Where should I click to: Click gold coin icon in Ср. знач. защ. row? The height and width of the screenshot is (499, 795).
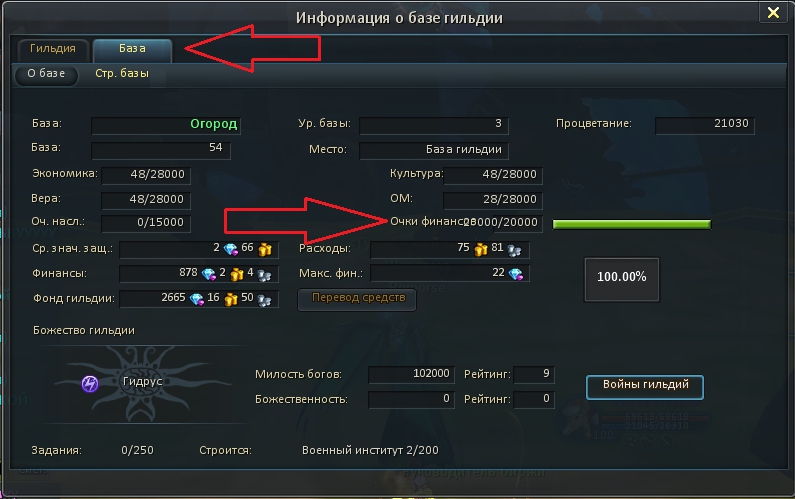[265, 249]
